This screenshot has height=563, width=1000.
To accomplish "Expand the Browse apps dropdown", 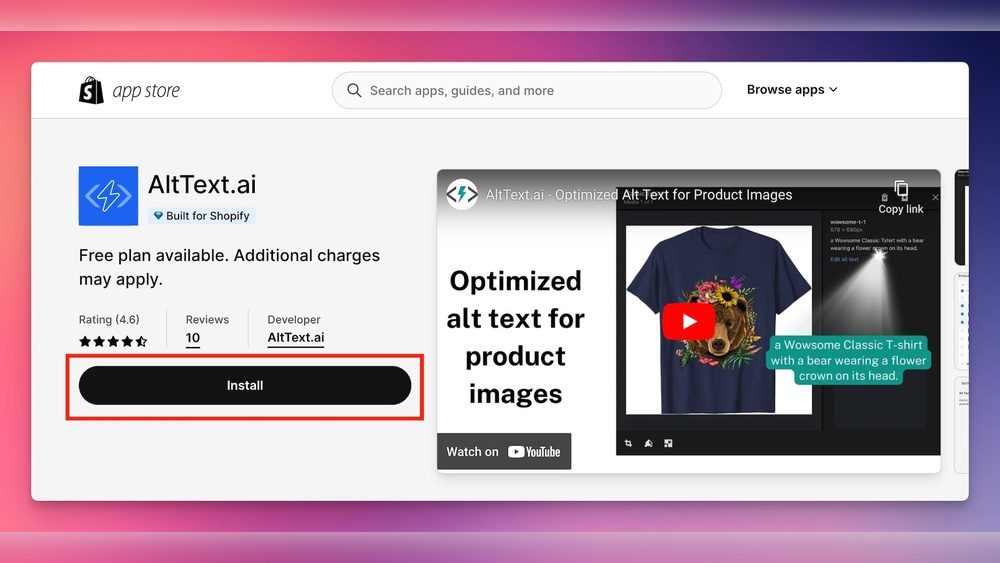I will [792, 90].
